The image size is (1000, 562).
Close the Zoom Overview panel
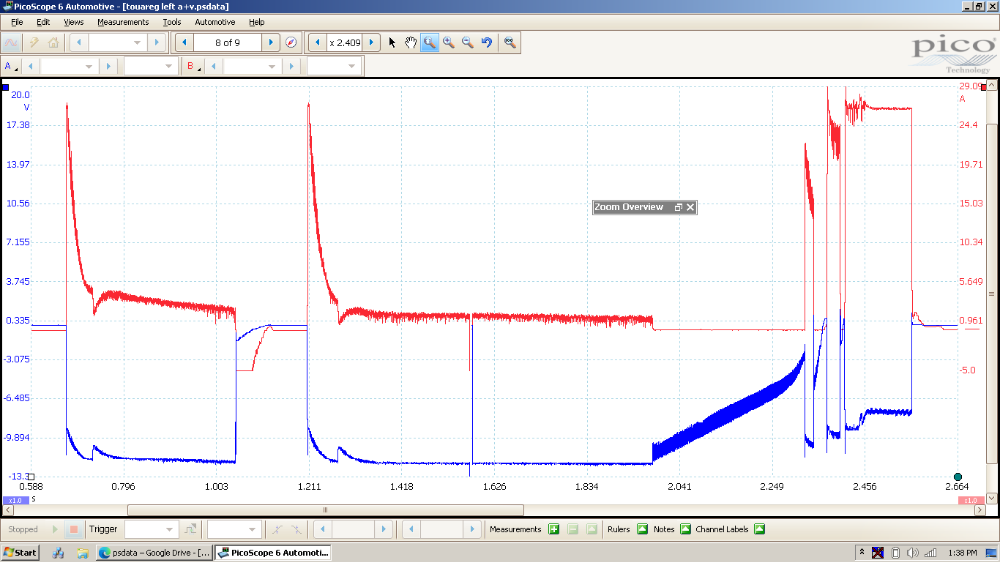point(690,207)
